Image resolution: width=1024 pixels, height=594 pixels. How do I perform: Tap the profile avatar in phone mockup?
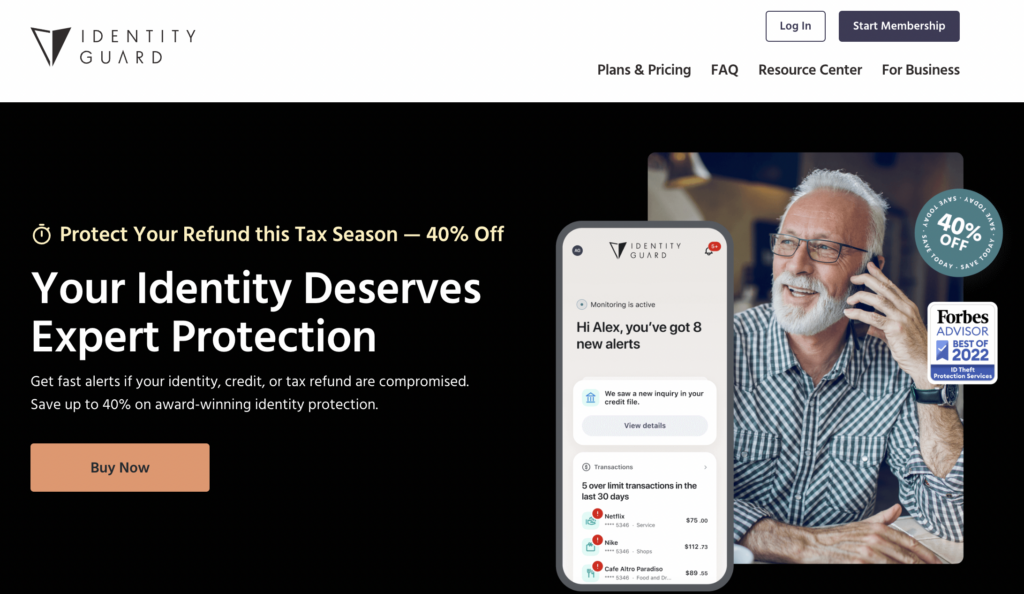pyautogui.click(x=577, y=251)
